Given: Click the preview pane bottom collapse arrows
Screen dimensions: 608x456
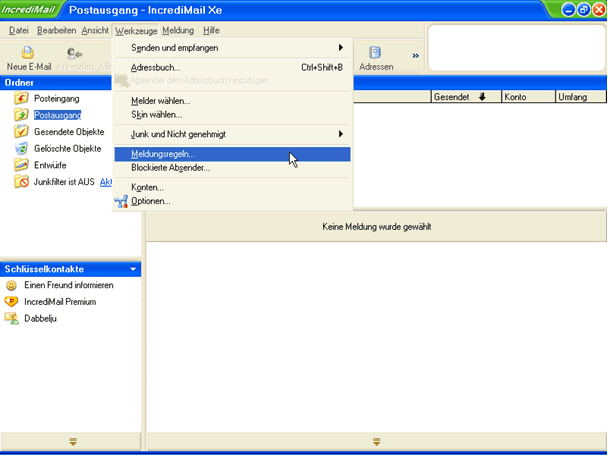Looking at the screenshot, I should click(x=376, y=442).
